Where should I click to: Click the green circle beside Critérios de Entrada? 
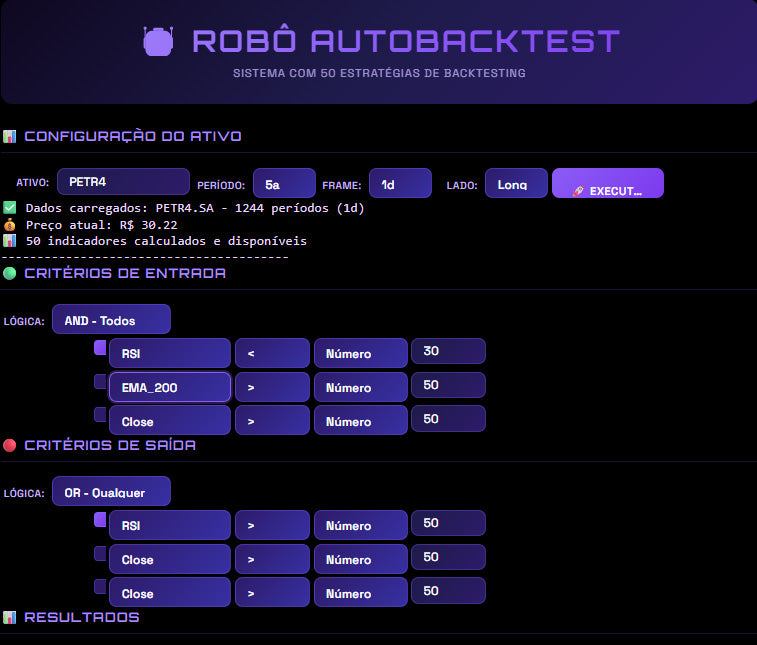[10, 273]
